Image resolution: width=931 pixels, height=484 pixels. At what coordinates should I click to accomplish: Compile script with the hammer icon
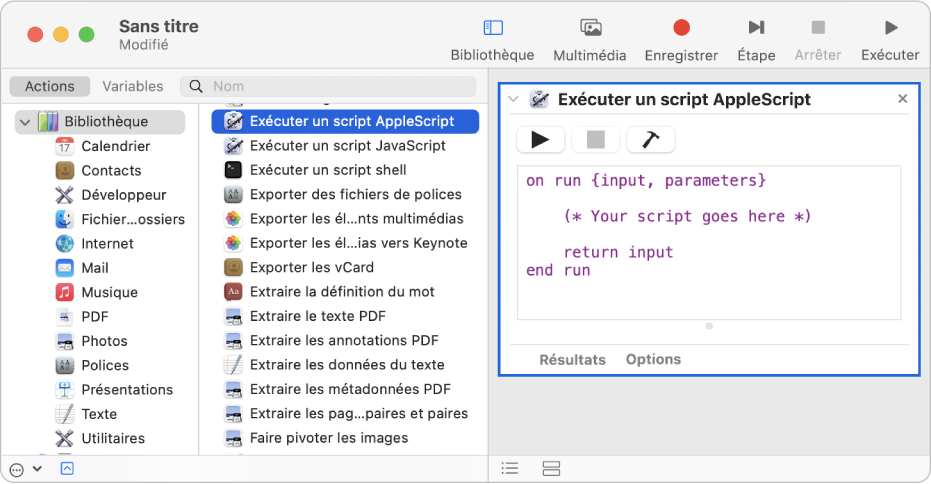point(651,140)
